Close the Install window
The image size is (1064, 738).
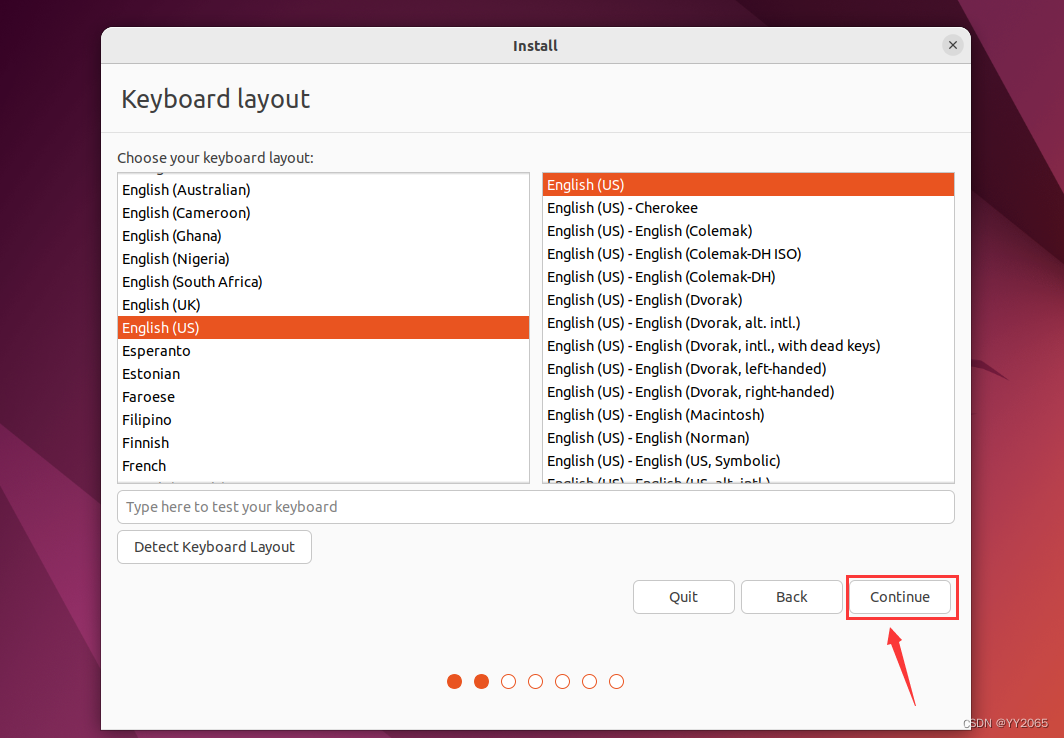tap(952, 45)
